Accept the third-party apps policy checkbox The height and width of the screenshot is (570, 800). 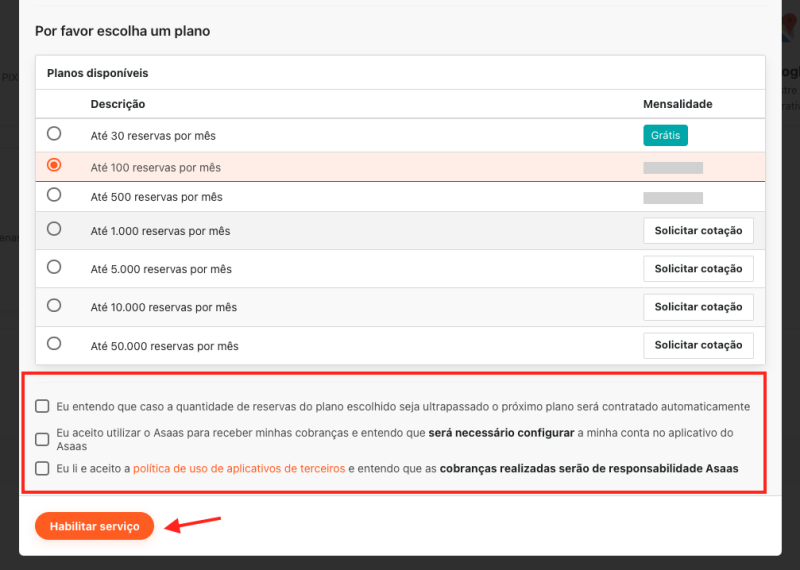tap(42, 468)
